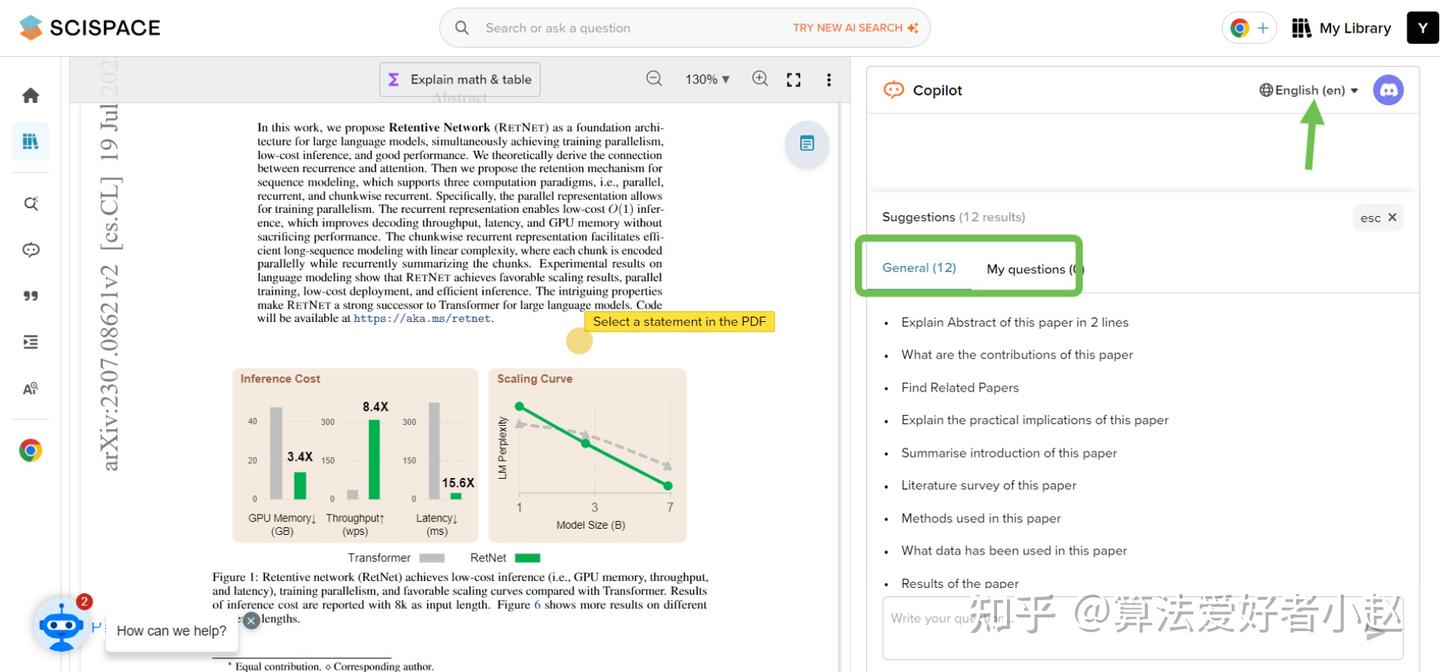Select the General (12) tab
1440x672 pixels.
919,268
